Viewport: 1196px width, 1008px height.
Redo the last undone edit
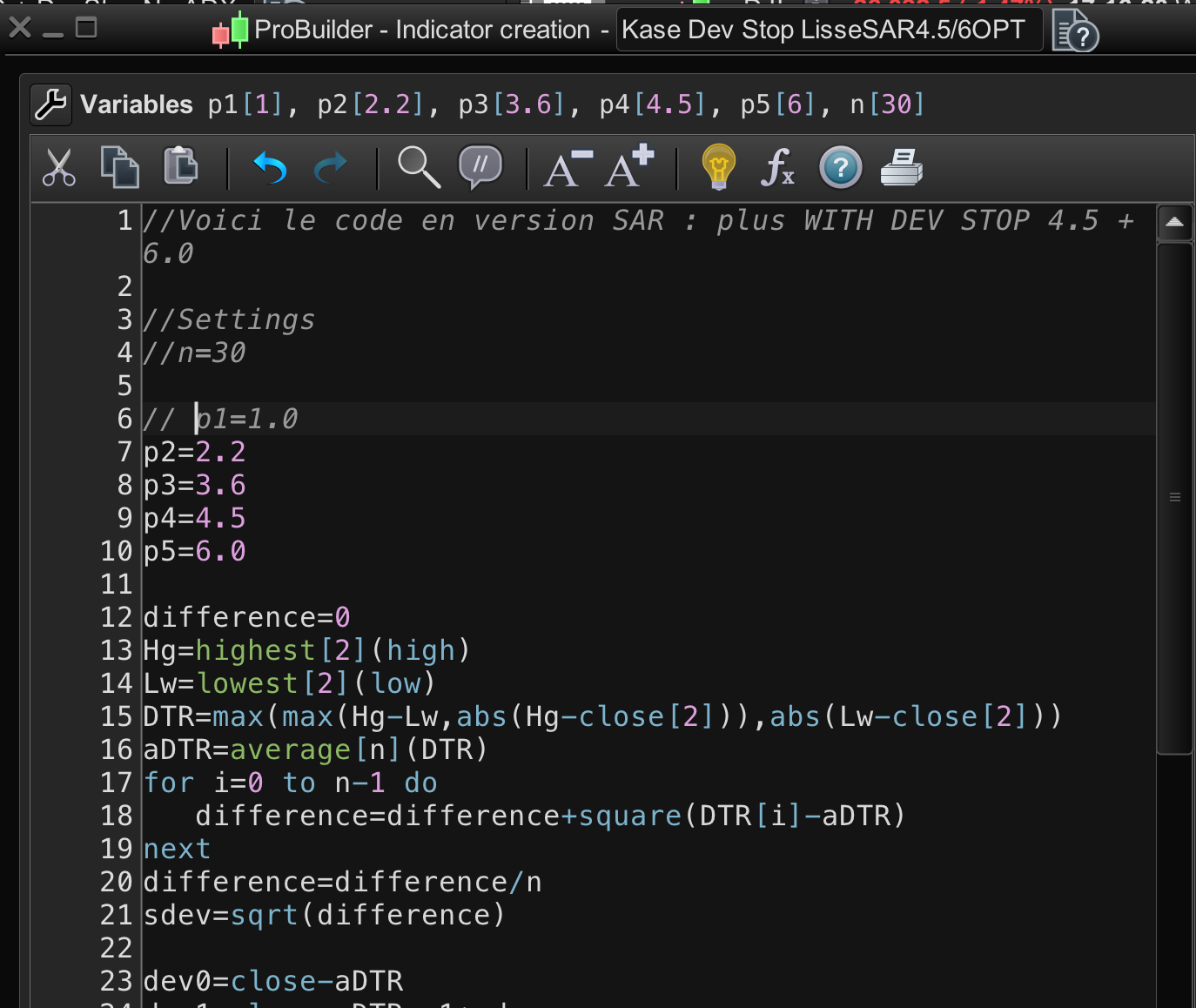coord(330,168)
